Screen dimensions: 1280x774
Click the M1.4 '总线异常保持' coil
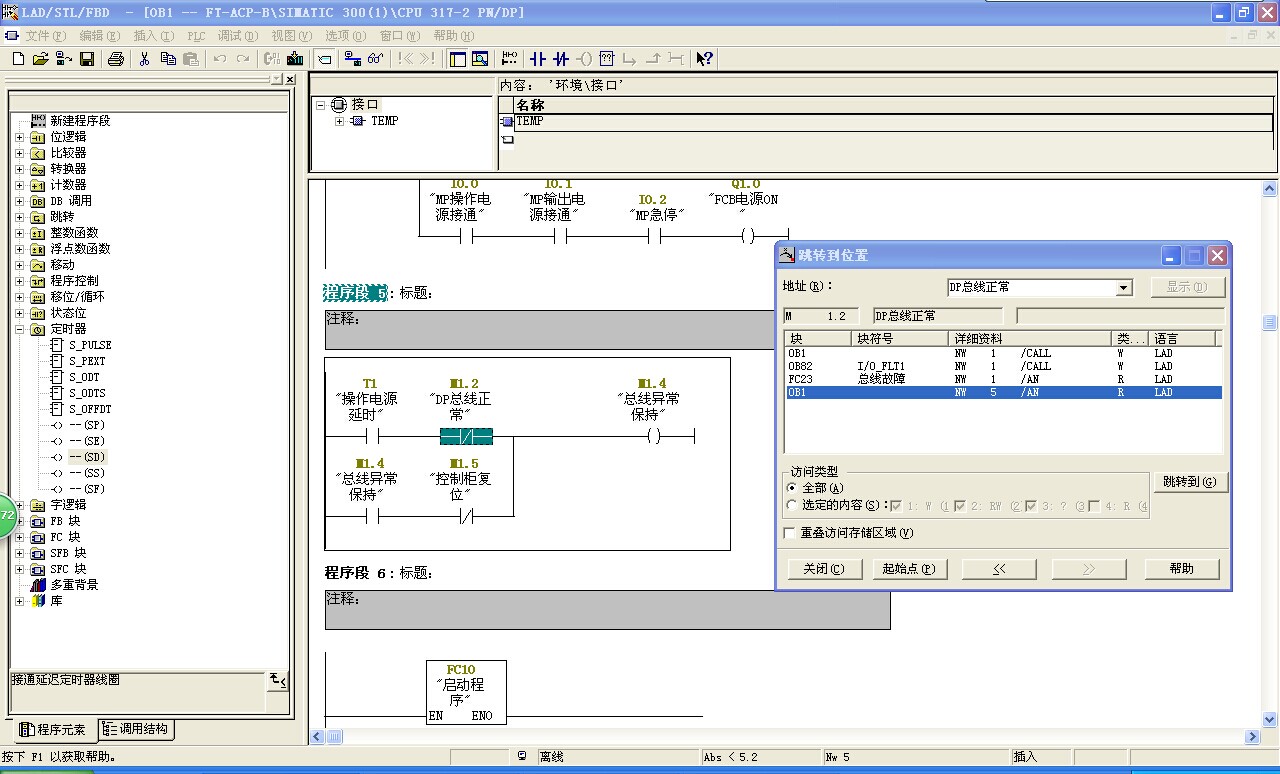pyautogui.click(x=653, y=437)
